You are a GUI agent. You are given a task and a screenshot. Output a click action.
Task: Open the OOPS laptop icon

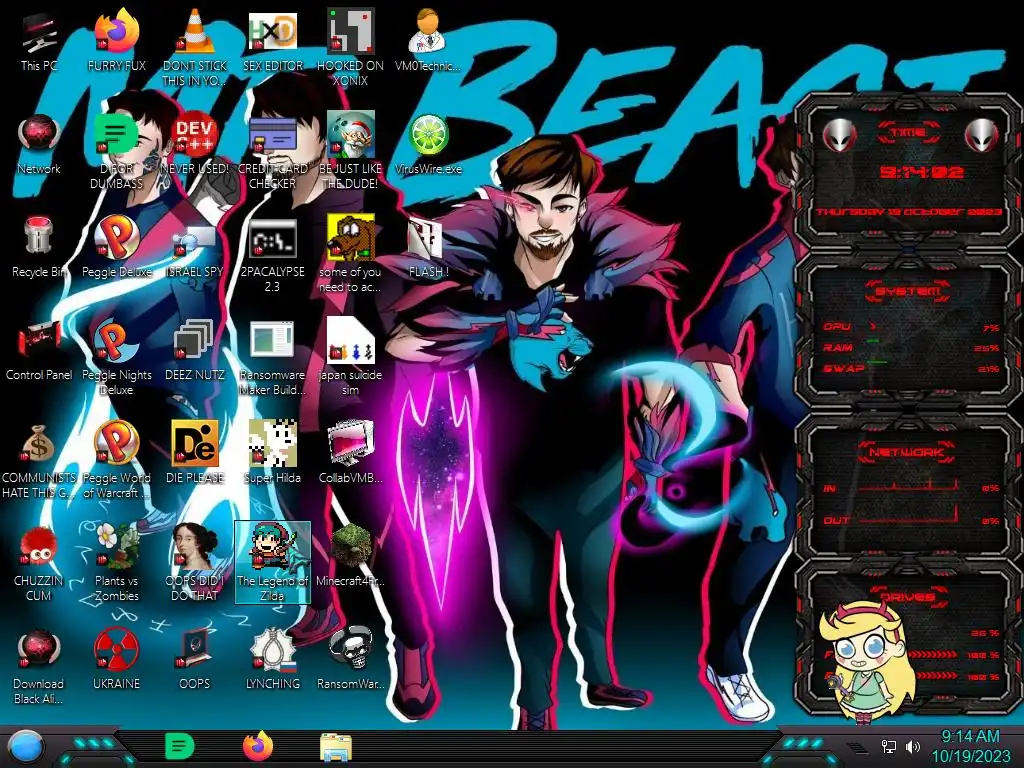(195, 659)
